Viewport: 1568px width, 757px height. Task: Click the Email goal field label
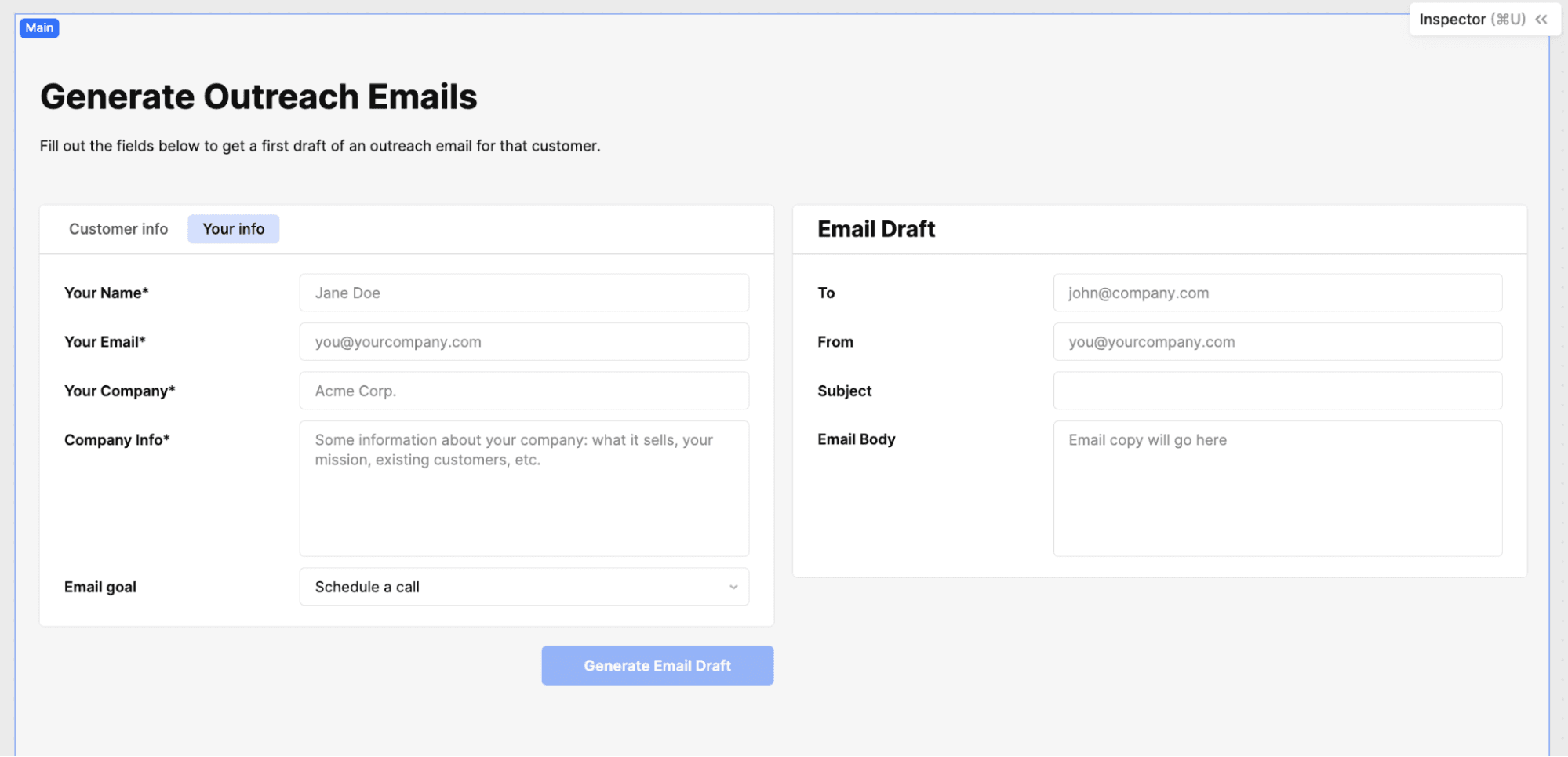(x=100, y=587)
